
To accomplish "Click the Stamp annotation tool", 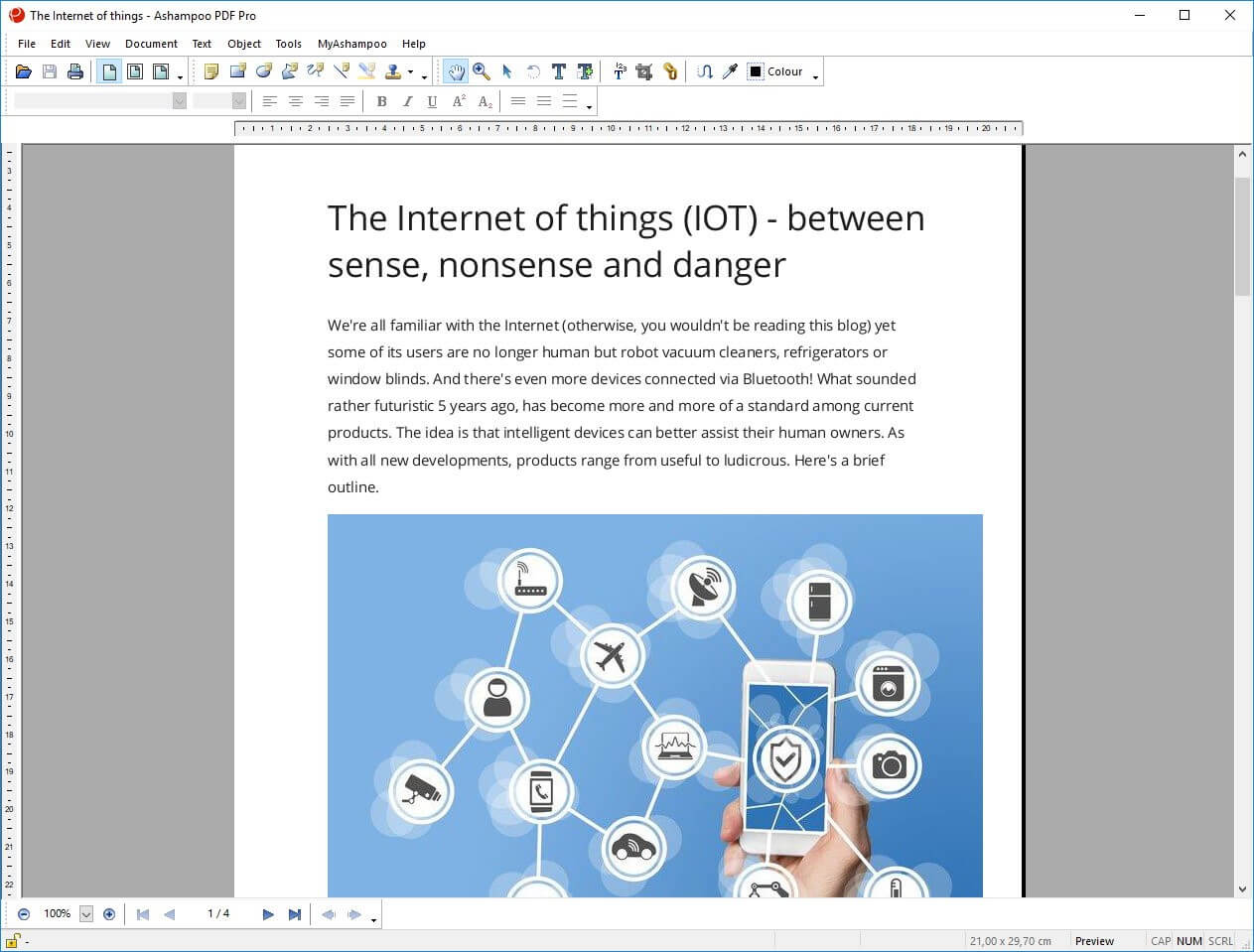I will (x=393, y=71).
